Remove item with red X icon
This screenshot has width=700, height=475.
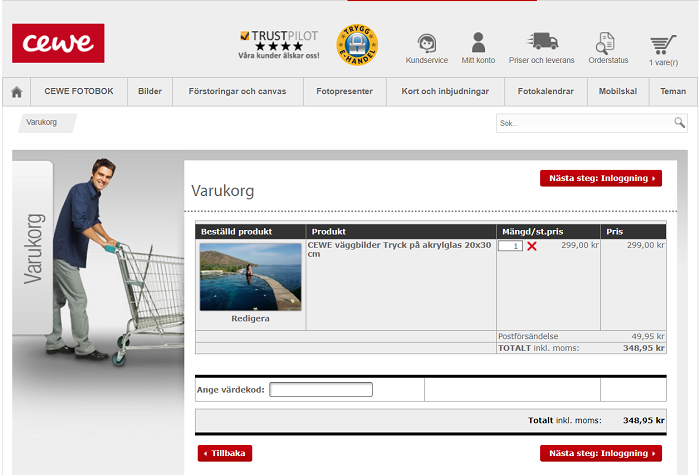point(532,246)
